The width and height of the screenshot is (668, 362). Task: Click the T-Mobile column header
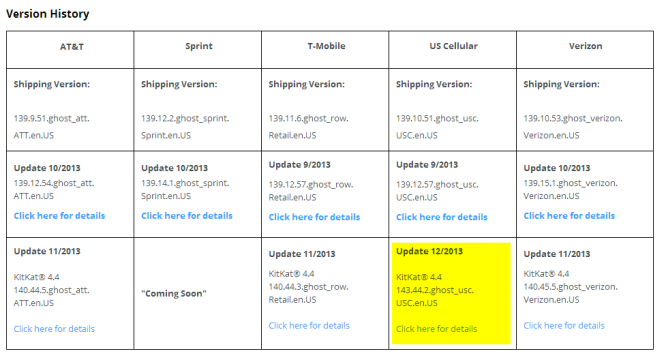click(326, 46)
